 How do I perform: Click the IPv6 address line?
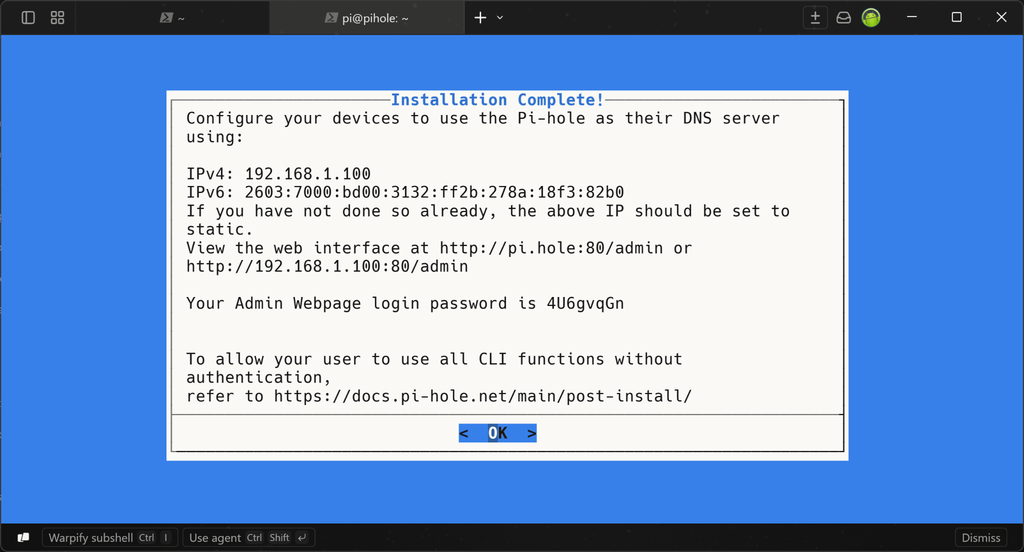tap(405, 193)
